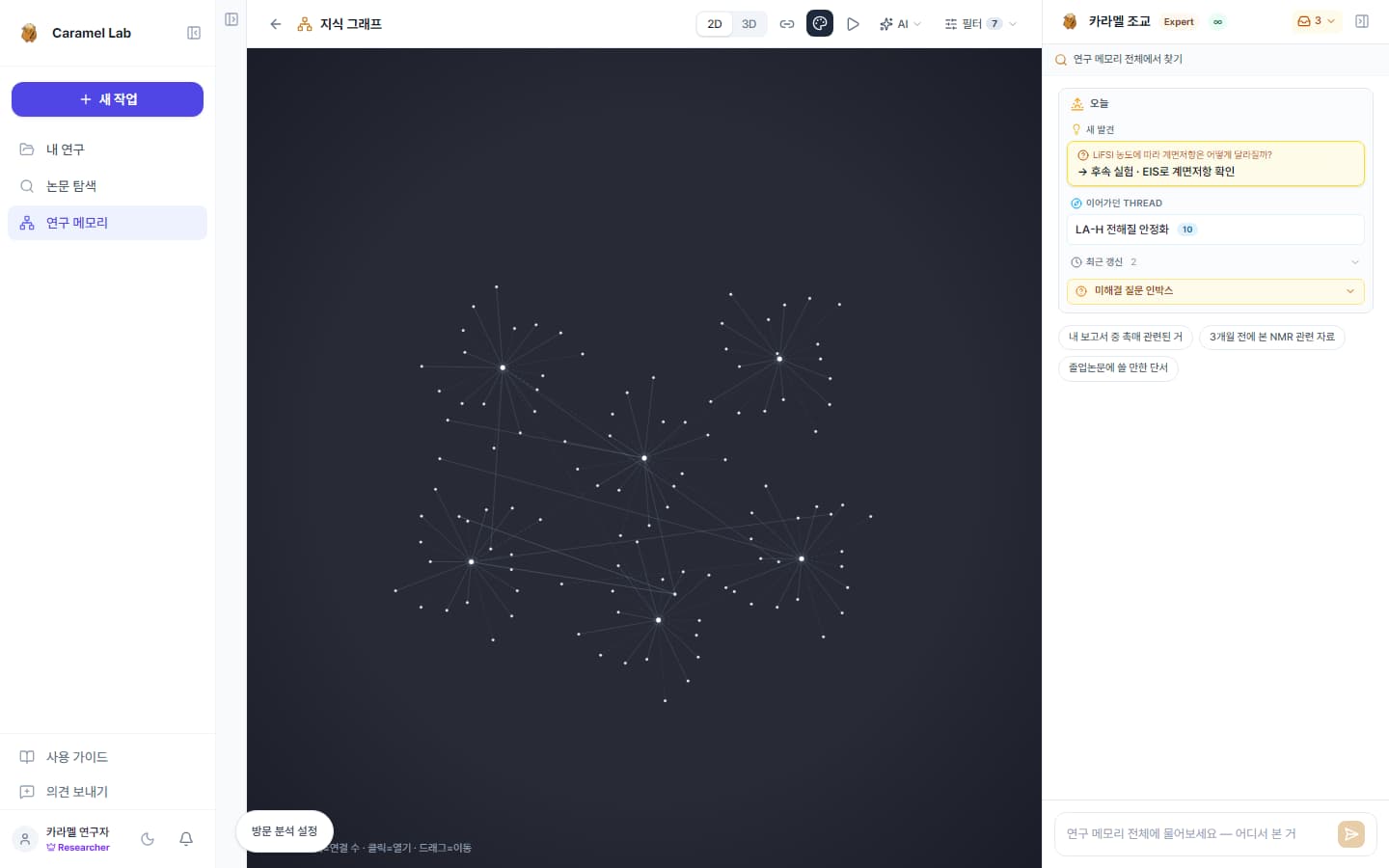The height and width of the screenshot is (868, 1389).
Task: Select 연구 메모리 in the sidebar
Action: (x=107, y=223)
